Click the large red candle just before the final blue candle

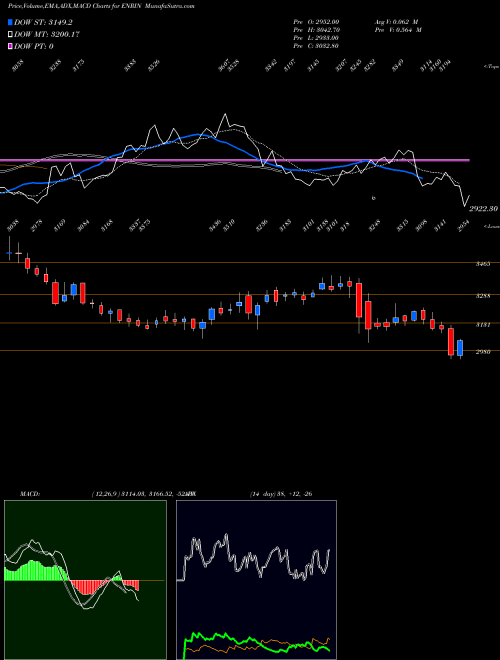pos(451,342)
